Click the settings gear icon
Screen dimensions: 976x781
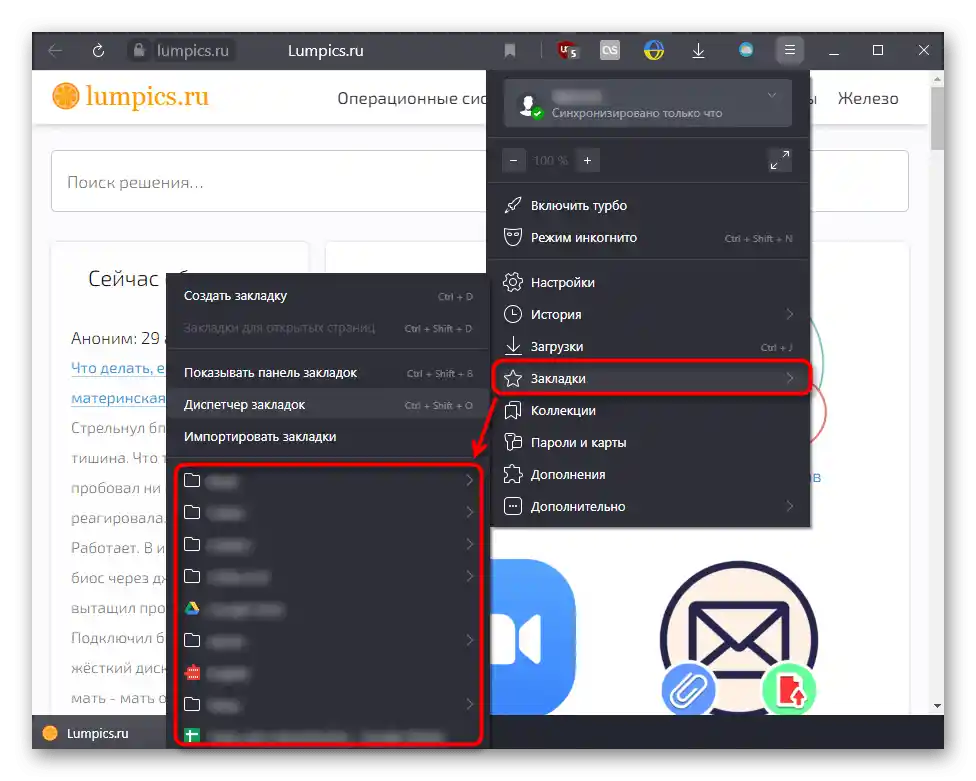[x=513, y=282]
